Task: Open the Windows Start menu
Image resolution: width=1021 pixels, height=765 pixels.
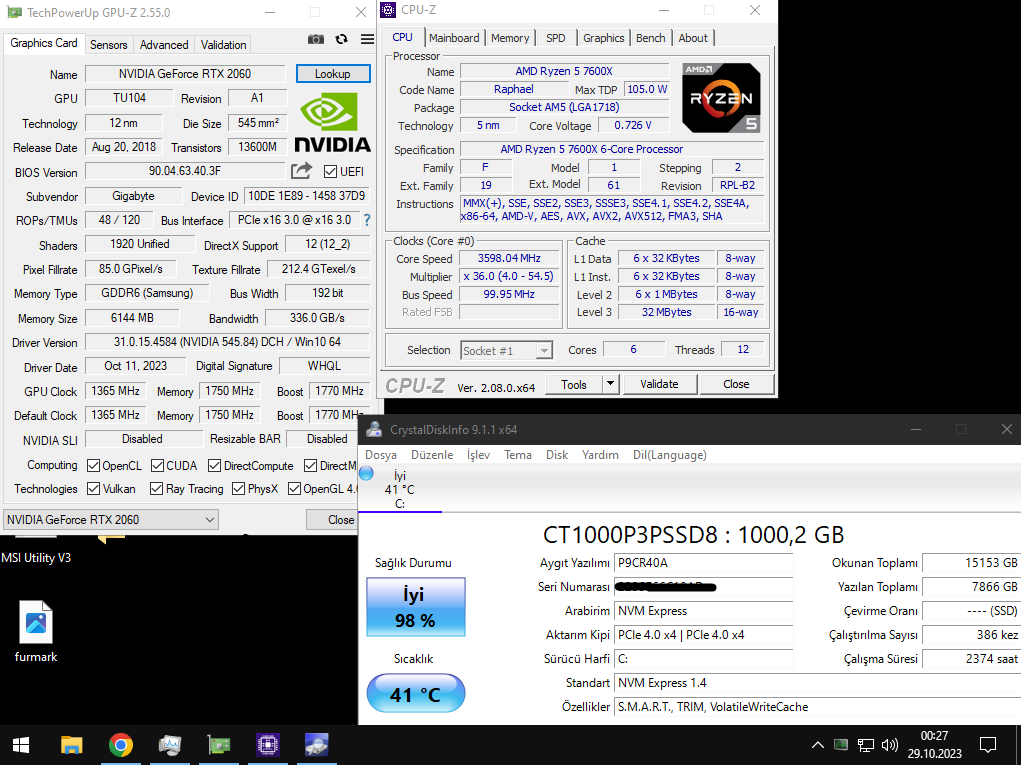Action: (x=21, y=745)
